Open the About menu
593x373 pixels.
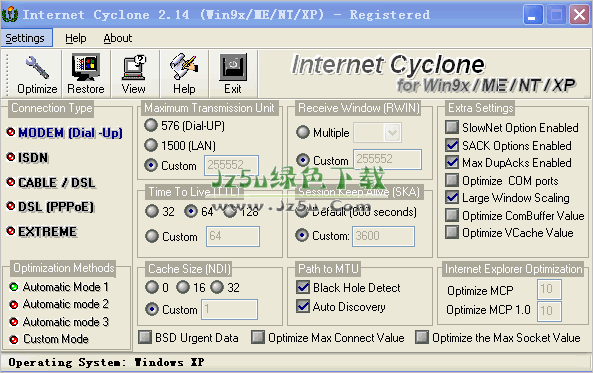(x=118, y=38)
